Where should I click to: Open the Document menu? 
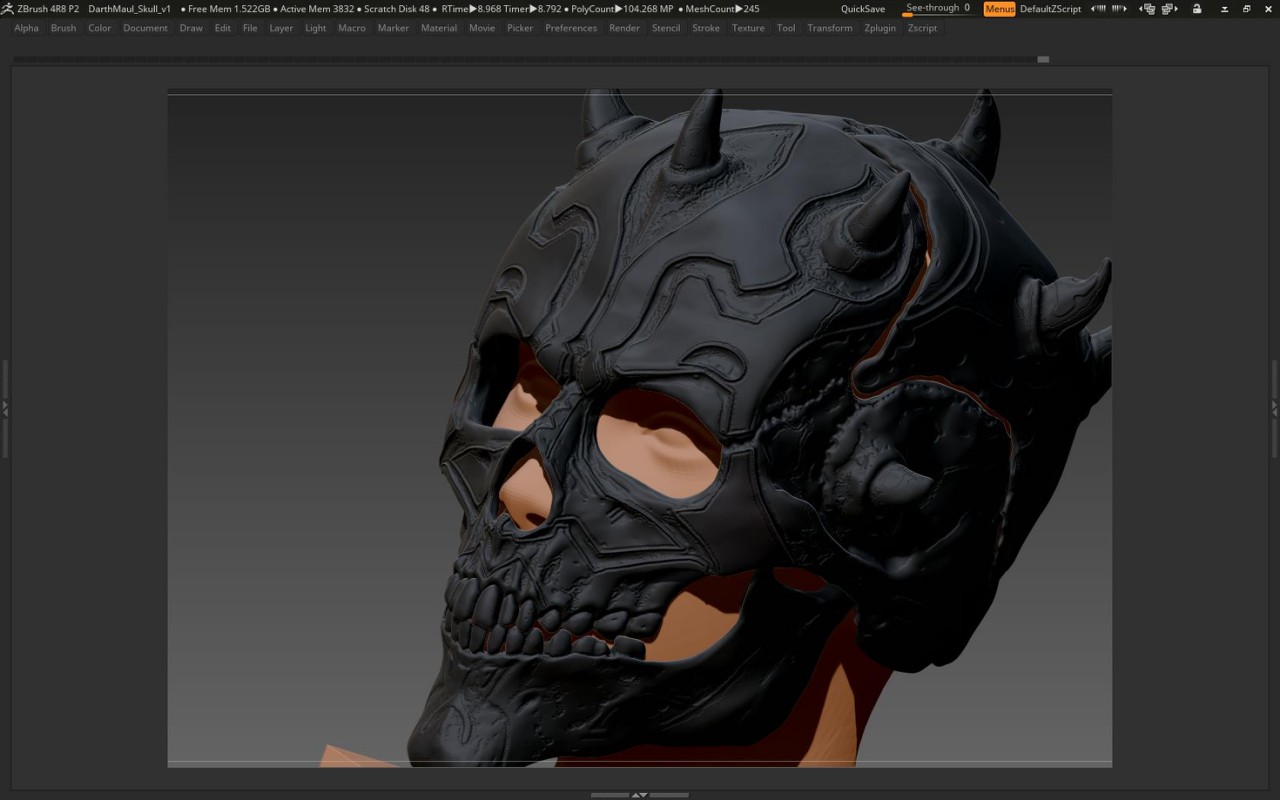[x=145, y=28]
